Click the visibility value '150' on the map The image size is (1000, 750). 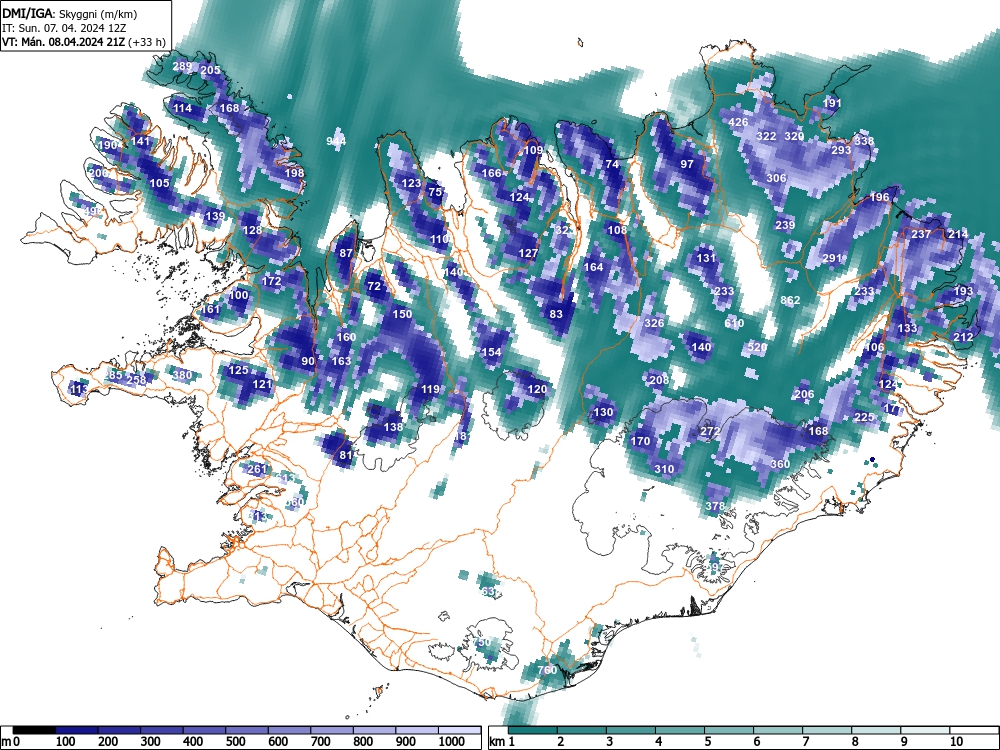pyautogui.click(x=402, y=314)
